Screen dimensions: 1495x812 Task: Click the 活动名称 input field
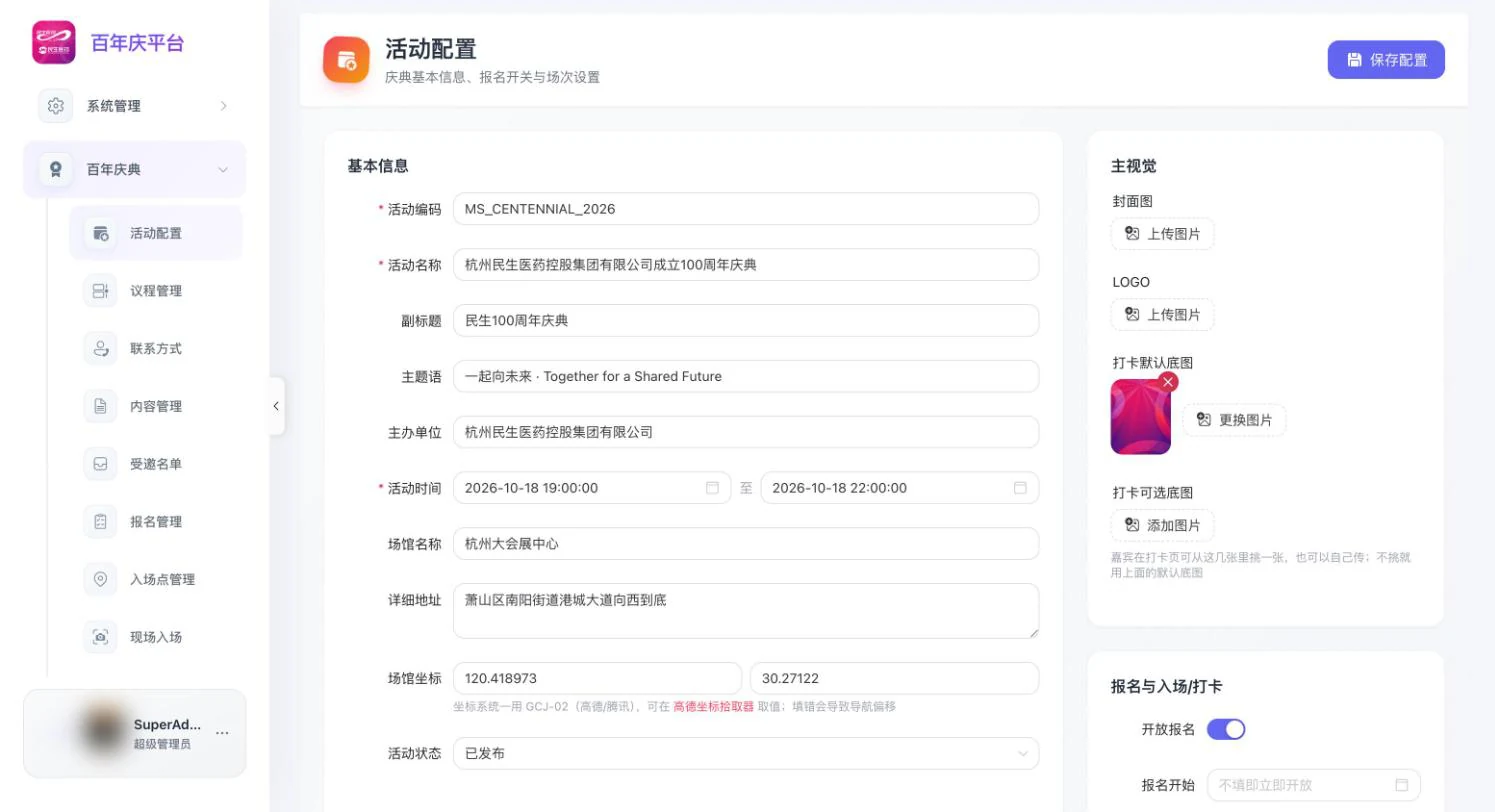746,265
